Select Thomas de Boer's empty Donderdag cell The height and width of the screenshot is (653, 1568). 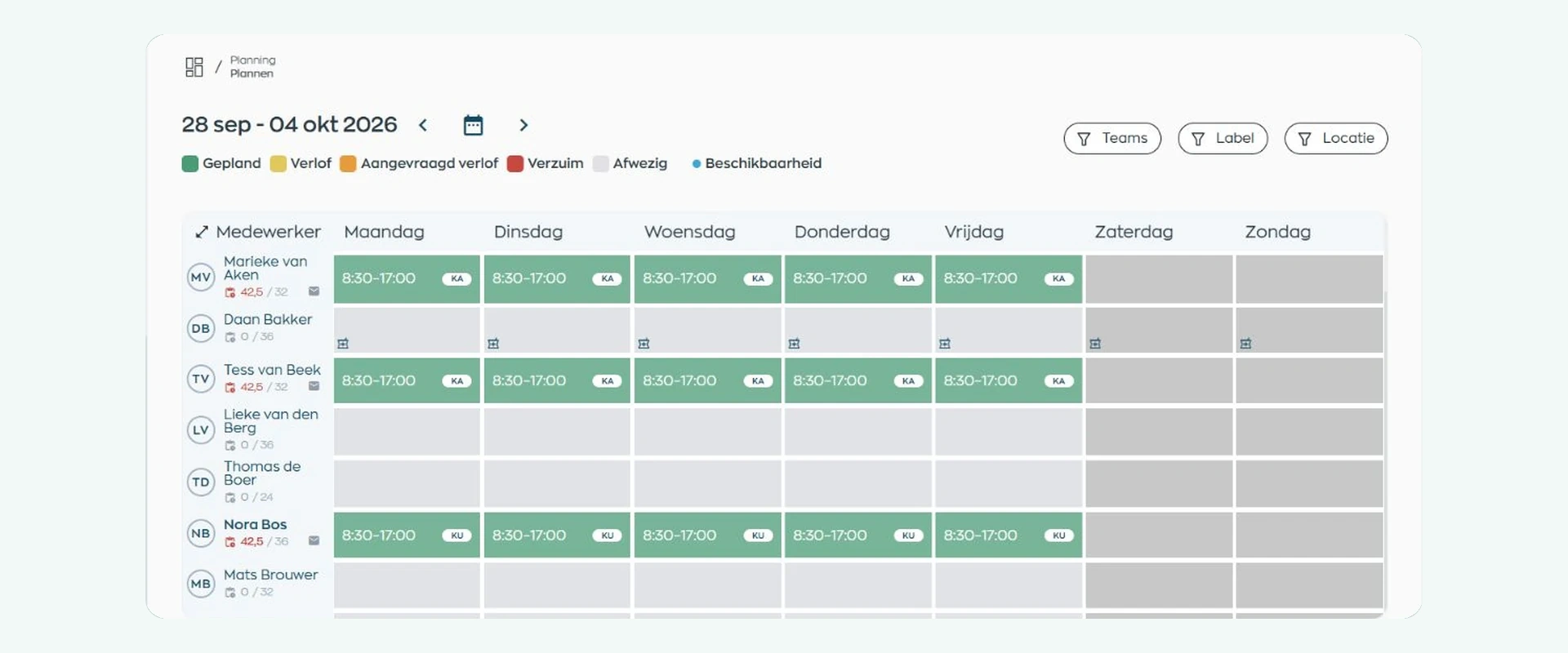pyautogui.click(x=857, y=483)
